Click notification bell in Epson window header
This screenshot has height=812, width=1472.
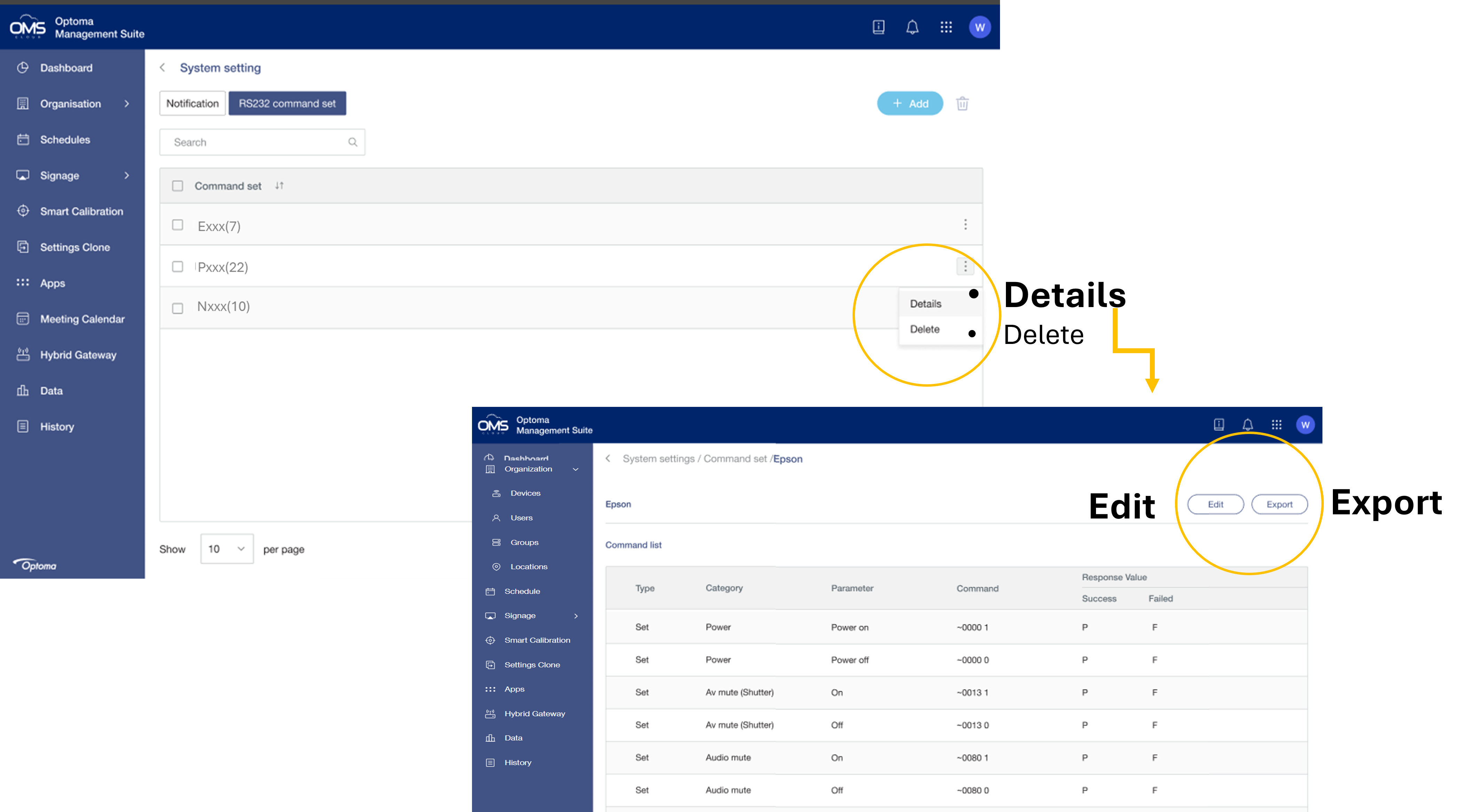(x=1247, y=425)
